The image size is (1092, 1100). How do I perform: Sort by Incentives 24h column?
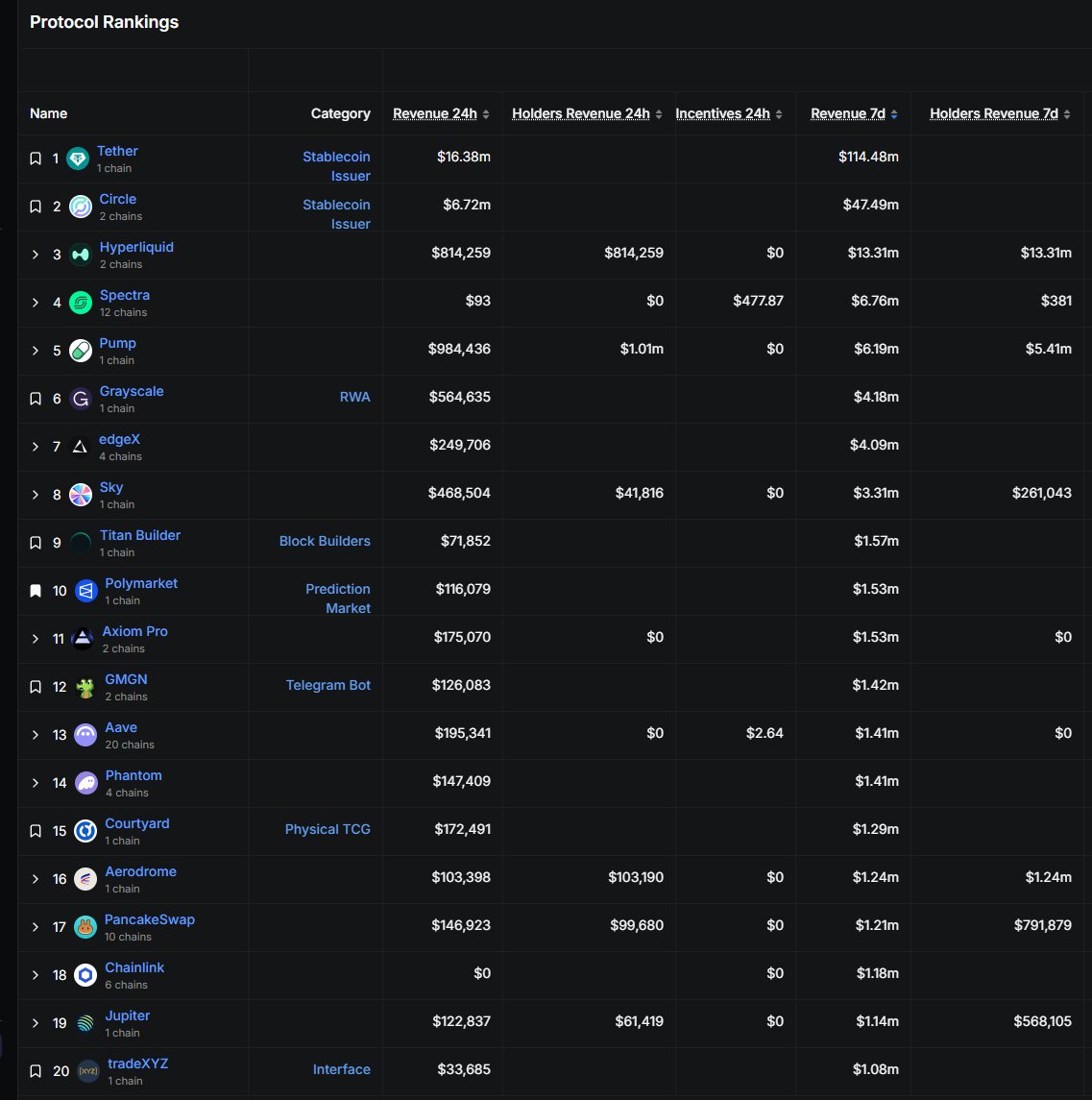(729, 113)
